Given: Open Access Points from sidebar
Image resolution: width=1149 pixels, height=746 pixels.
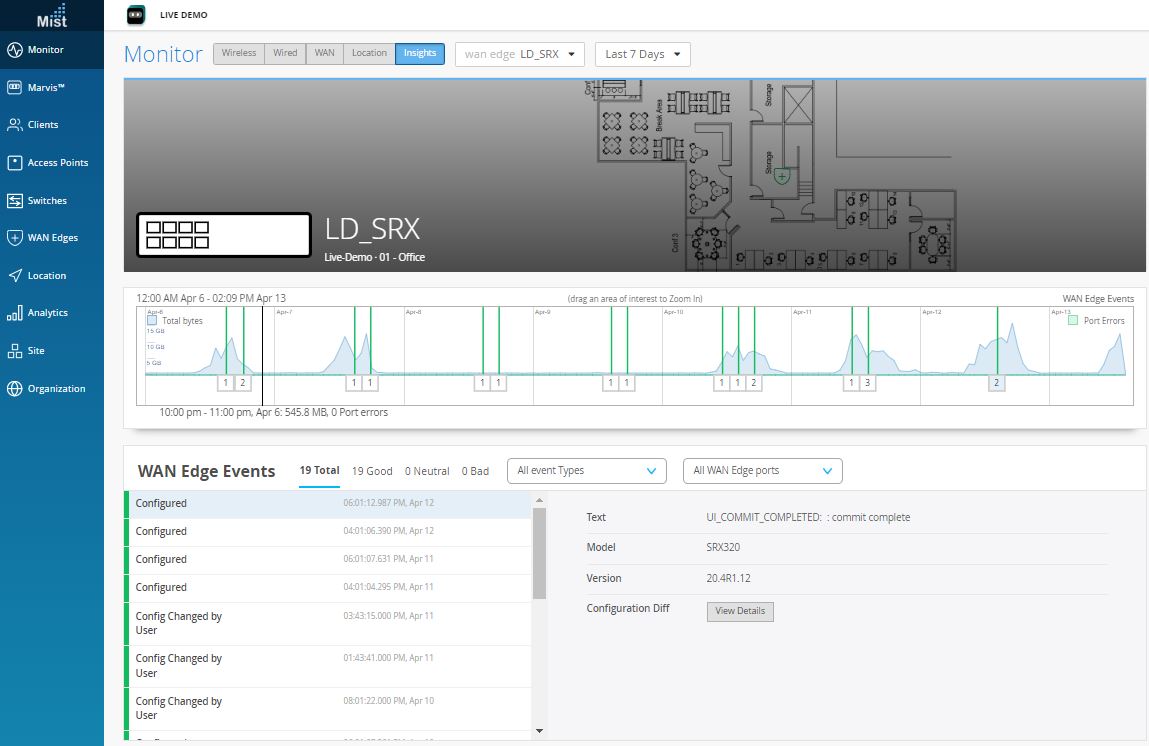Looking at the screenshot, I should (15, 163).
